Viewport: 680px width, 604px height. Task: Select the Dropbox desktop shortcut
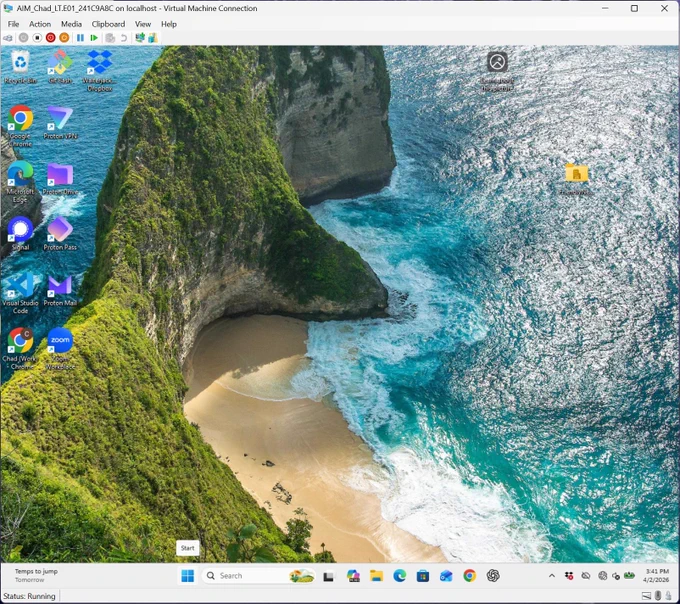(100, 70)
